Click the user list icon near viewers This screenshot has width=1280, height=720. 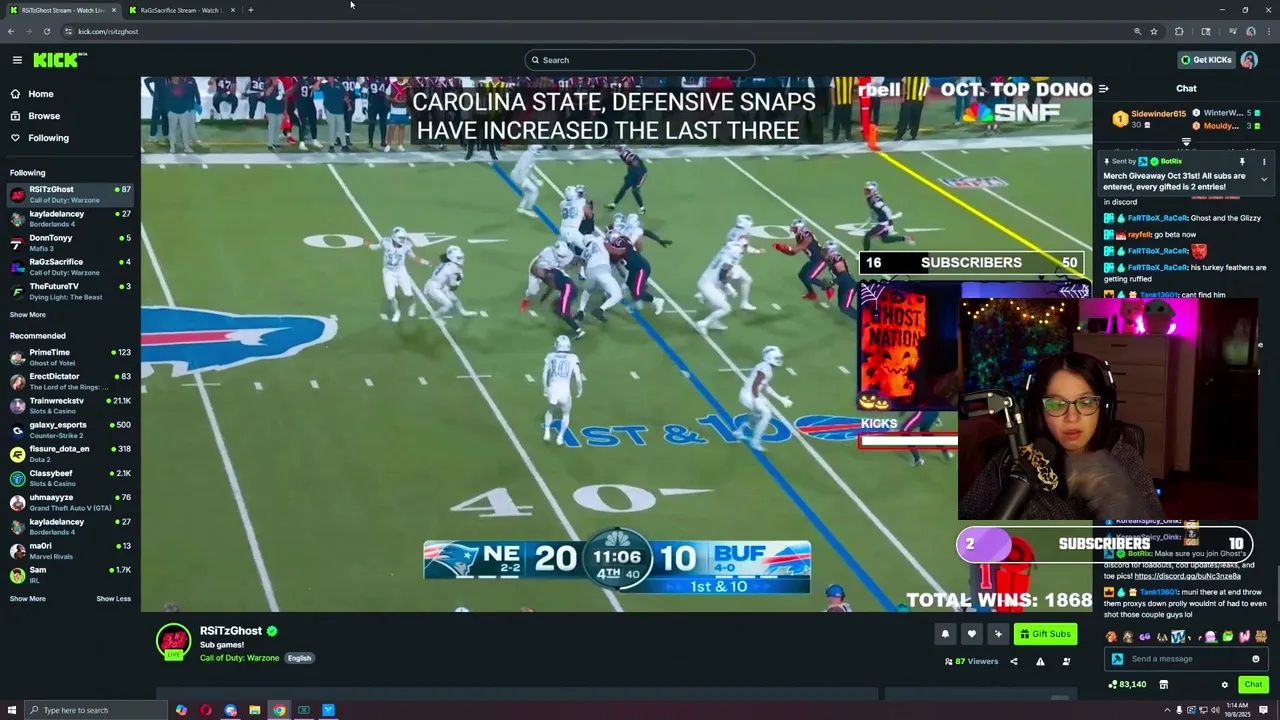tap(1066, 661)
